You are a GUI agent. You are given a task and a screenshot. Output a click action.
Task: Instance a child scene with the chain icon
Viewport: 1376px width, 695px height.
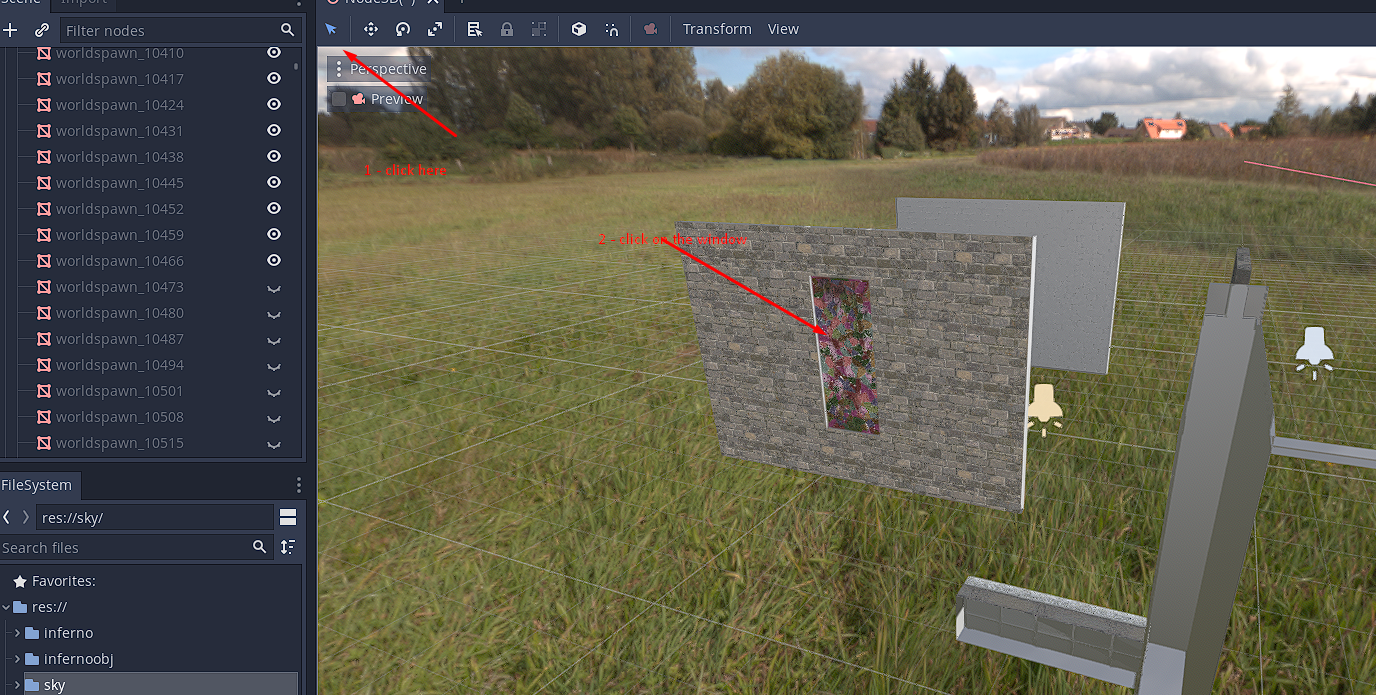tap(41, 30)
